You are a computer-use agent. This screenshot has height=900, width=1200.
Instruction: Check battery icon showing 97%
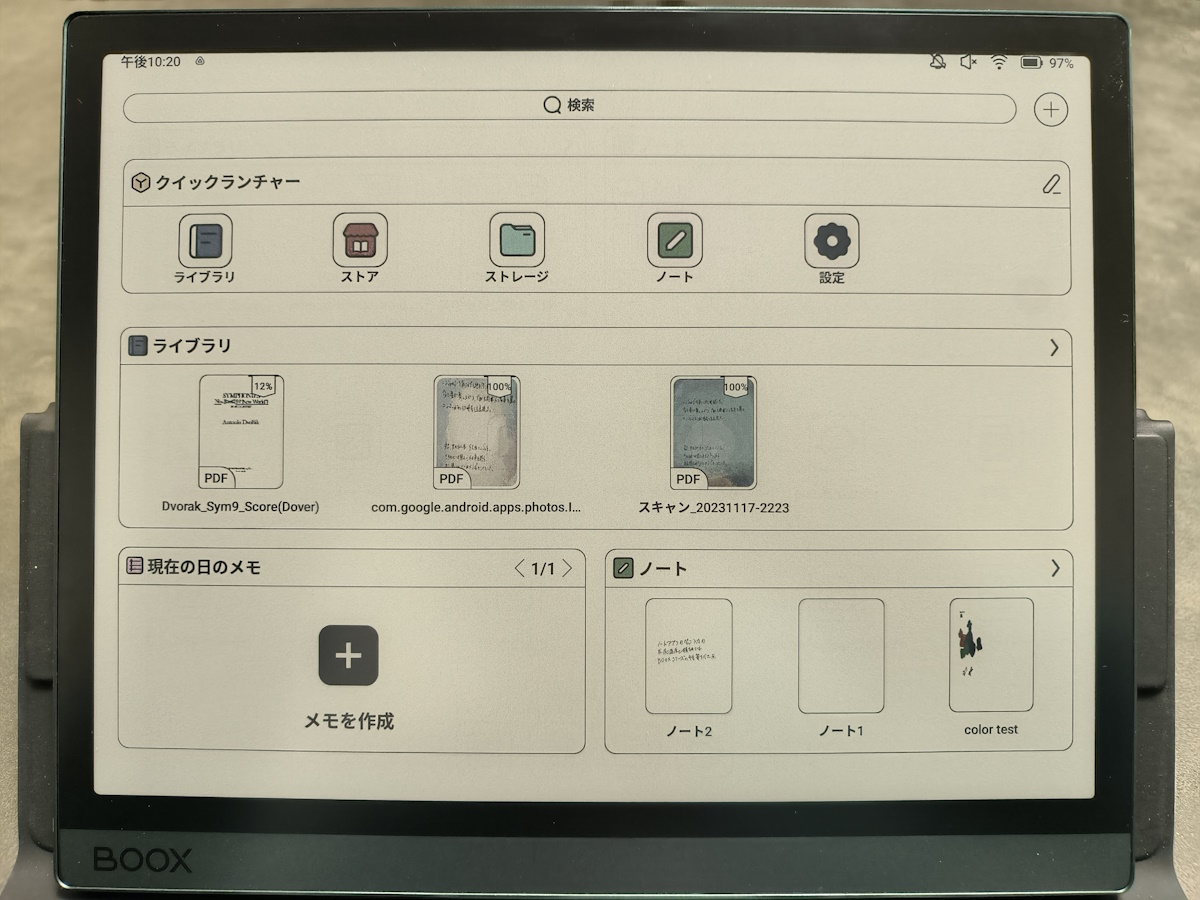[1032, 61]
